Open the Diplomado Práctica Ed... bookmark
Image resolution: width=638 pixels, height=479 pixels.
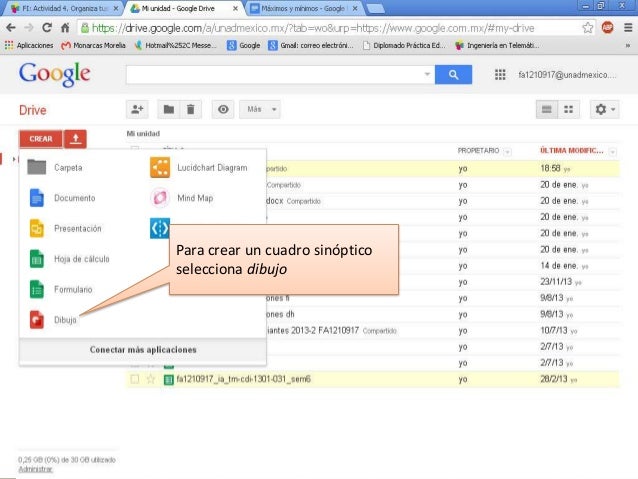pyautogui.click(x=404, y=45)
